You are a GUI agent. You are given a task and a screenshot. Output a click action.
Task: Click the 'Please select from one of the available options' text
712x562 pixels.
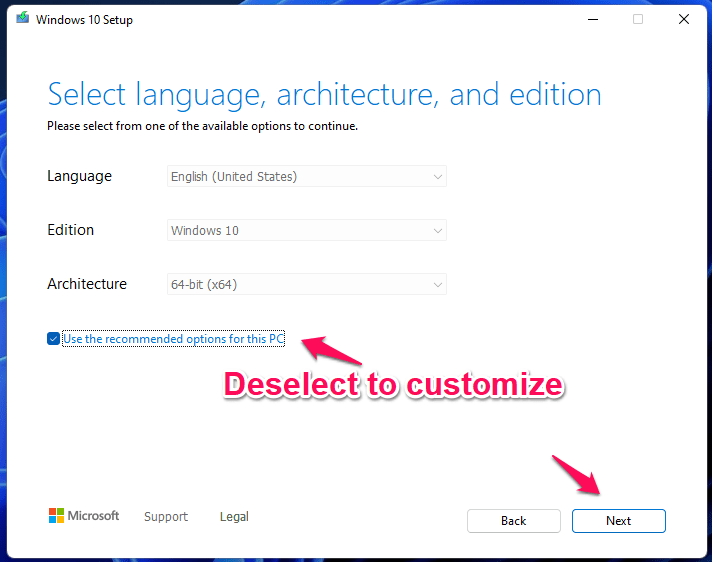203,126
